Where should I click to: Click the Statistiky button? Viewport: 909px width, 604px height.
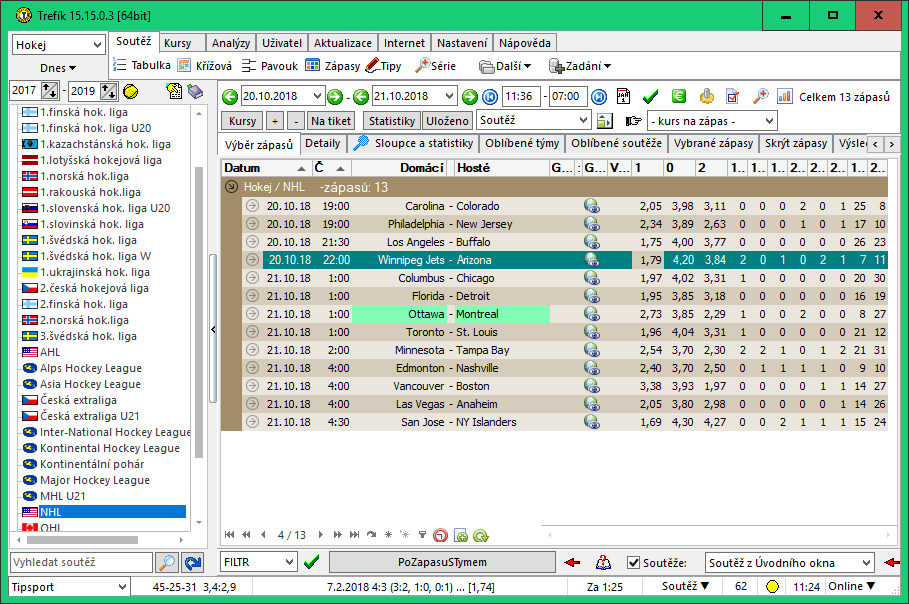(392, 121)
